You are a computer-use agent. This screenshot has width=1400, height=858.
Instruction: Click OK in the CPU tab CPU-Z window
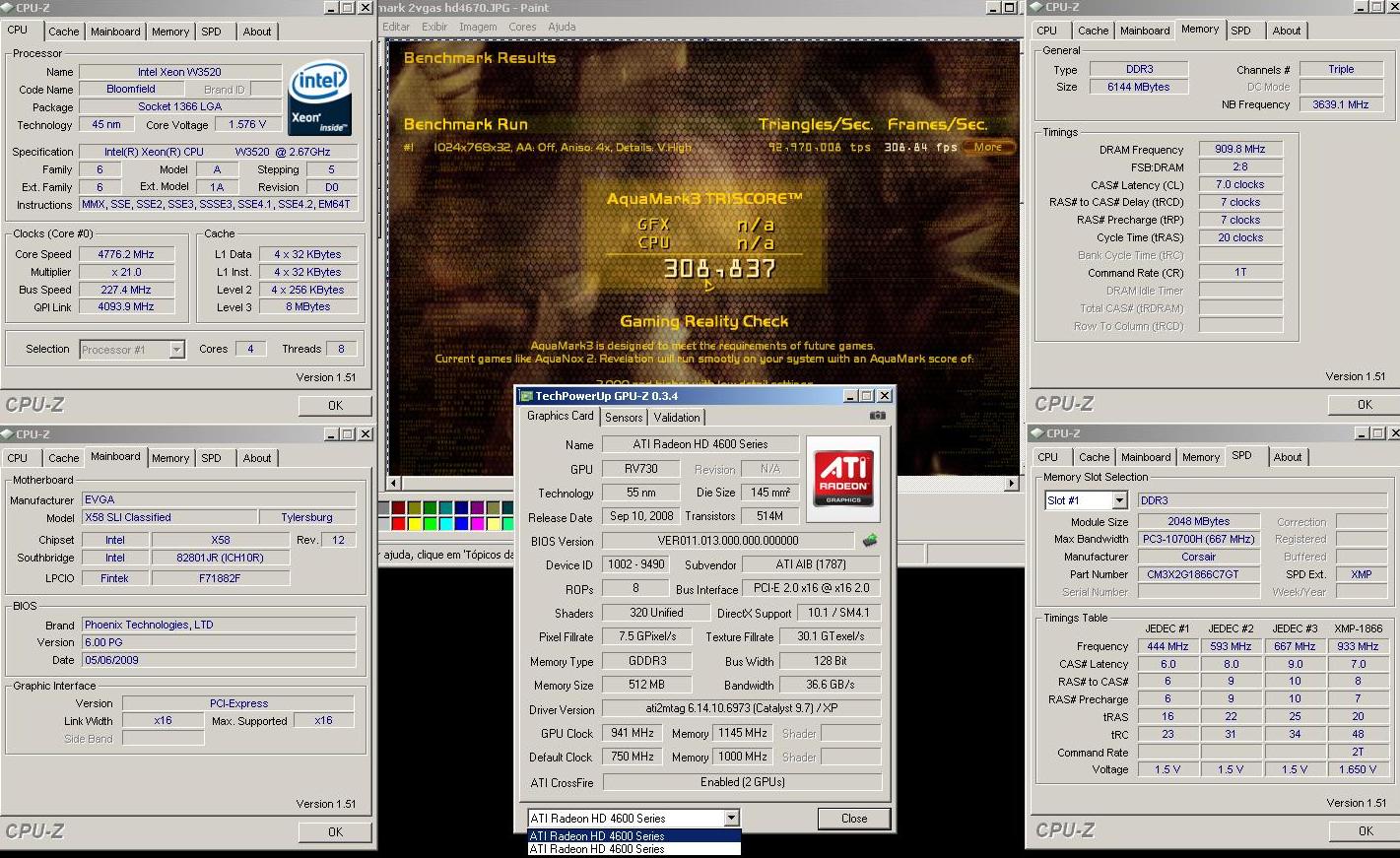(x=335, y=405)
